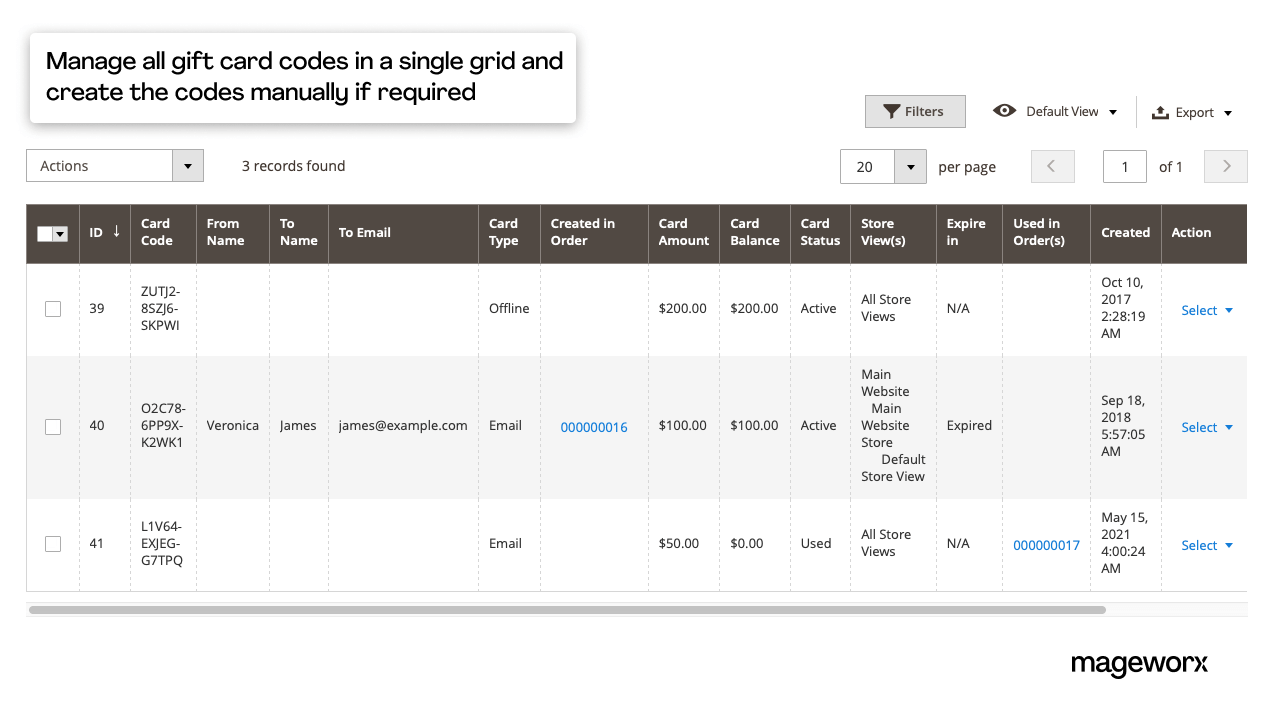Click the Filters funnel button
This screenshot has width=1288, height=728.
pos(914,112)
